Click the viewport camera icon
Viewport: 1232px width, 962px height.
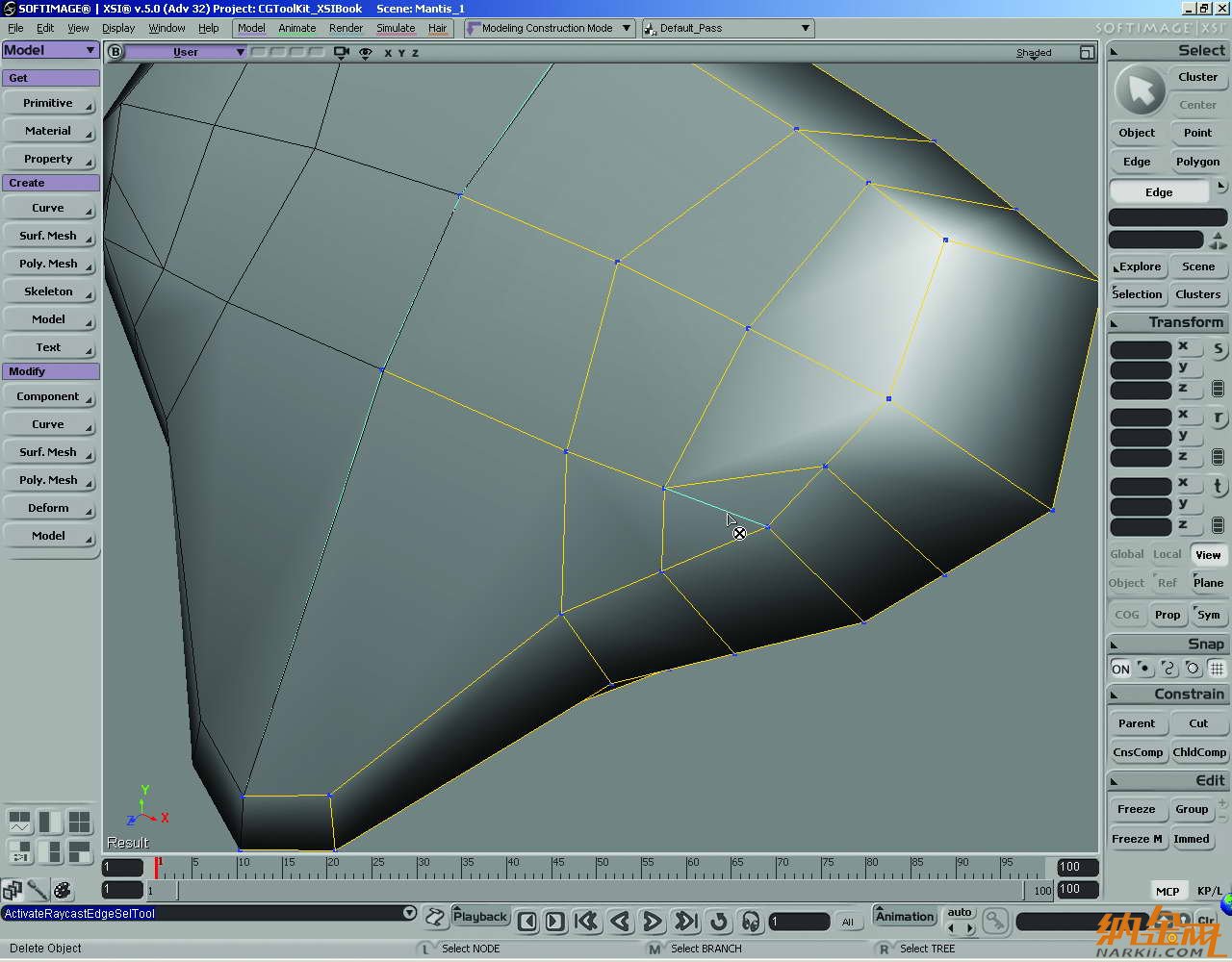coord(341,53)
